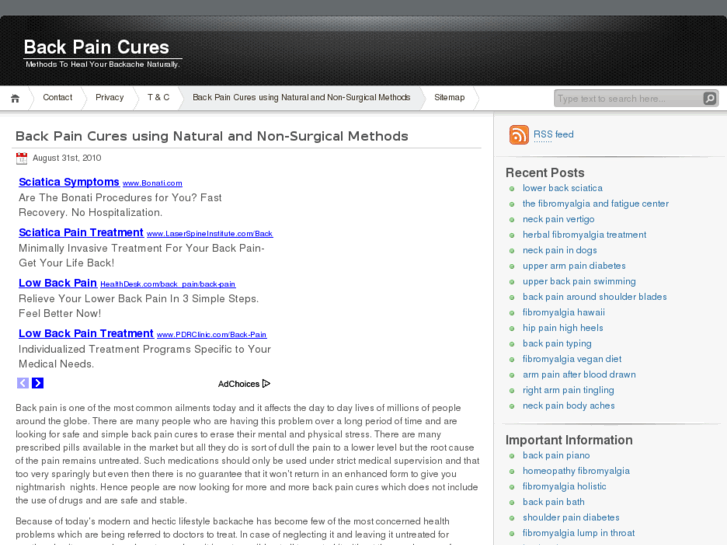Click the AdChoices label

click(239, 384)
